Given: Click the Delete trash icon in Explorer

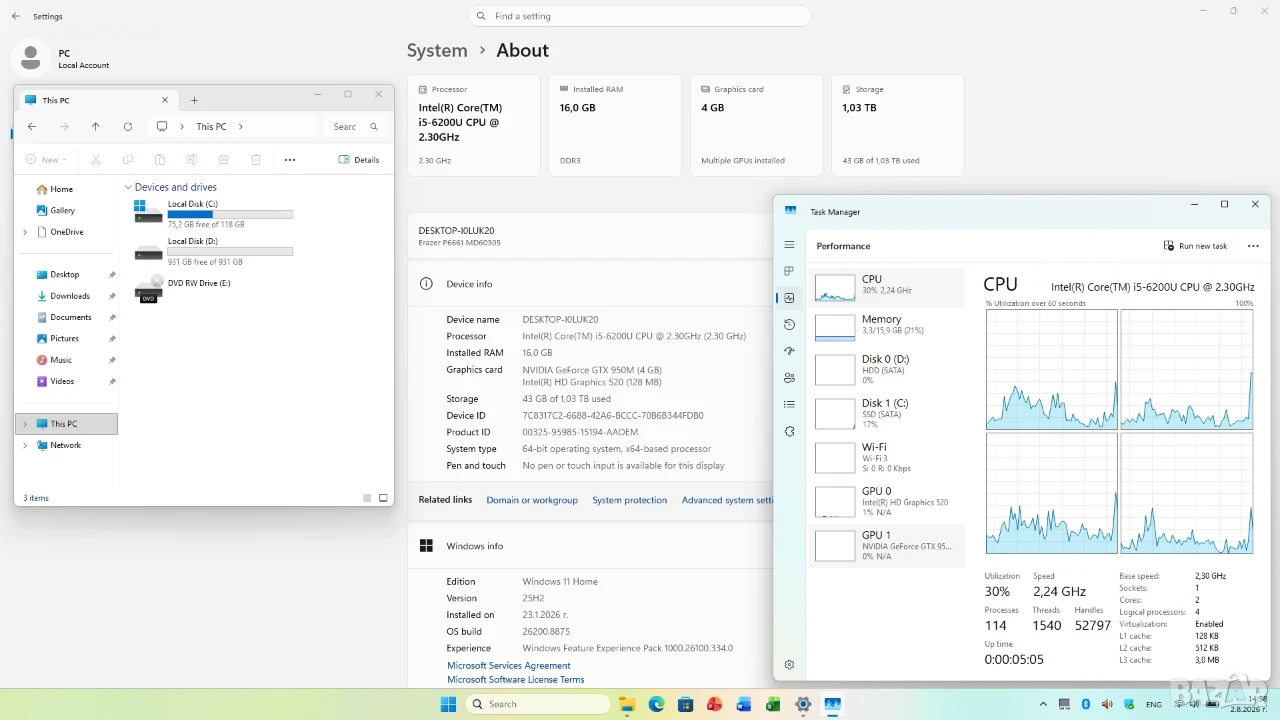Looking at the screenshot, I should coord(256,160).
